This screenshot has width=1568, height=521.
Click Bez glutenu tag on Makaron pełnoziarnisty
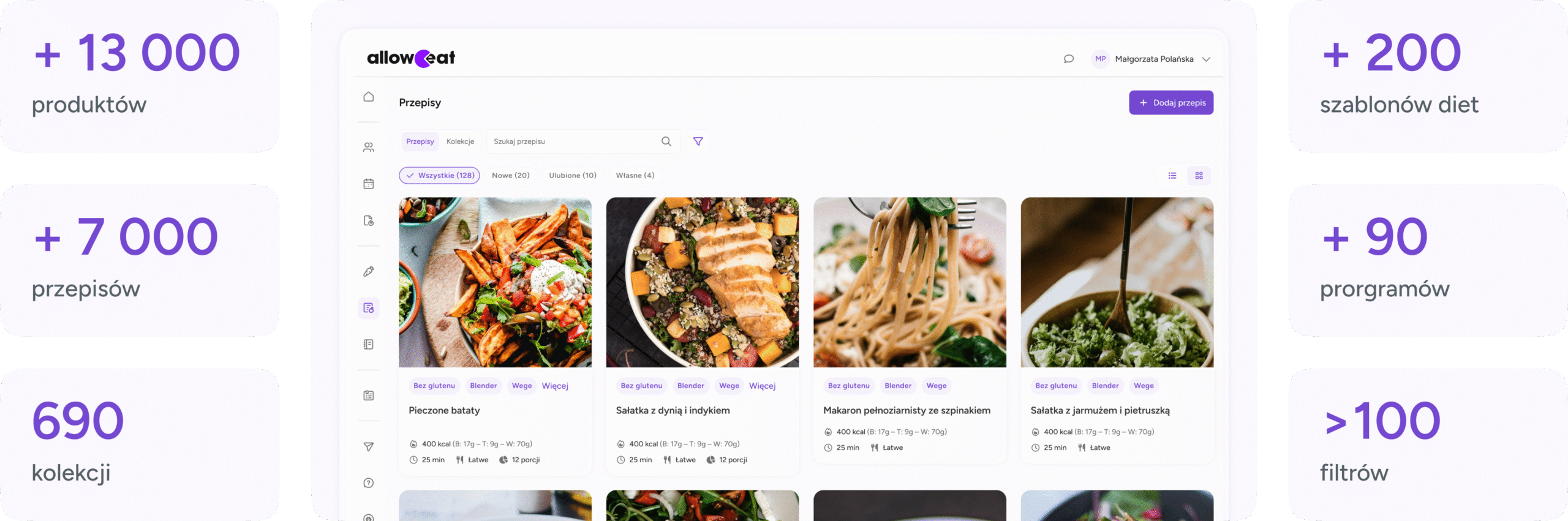coord(849,386)
